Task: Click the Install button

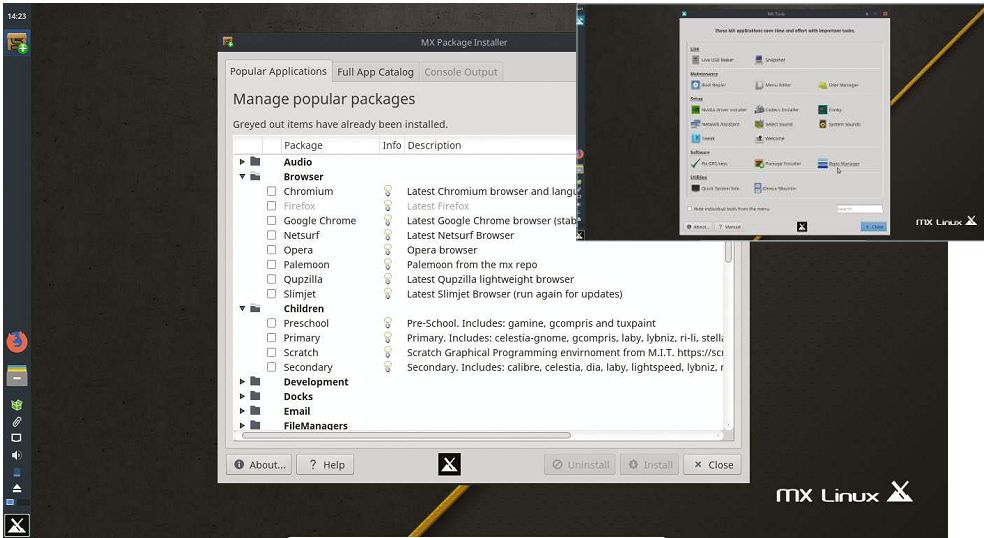Action: tap(650, 465)
